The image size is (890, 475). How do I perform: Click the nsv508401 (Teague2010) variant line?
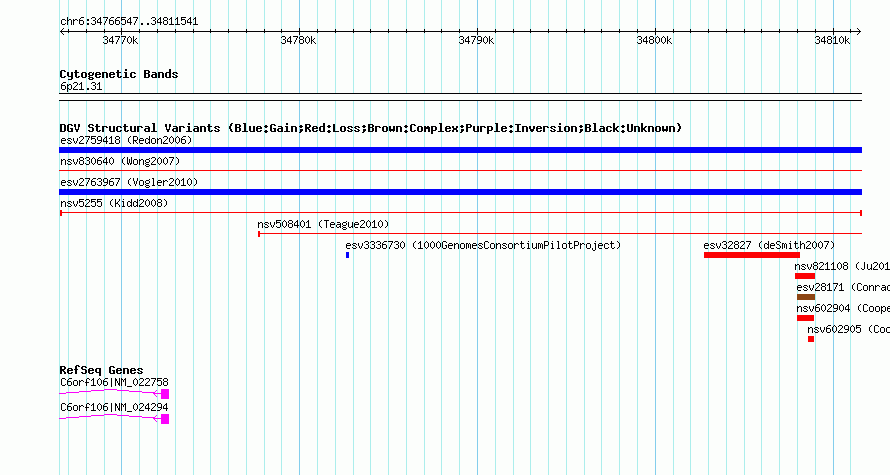tap(560, 234)
